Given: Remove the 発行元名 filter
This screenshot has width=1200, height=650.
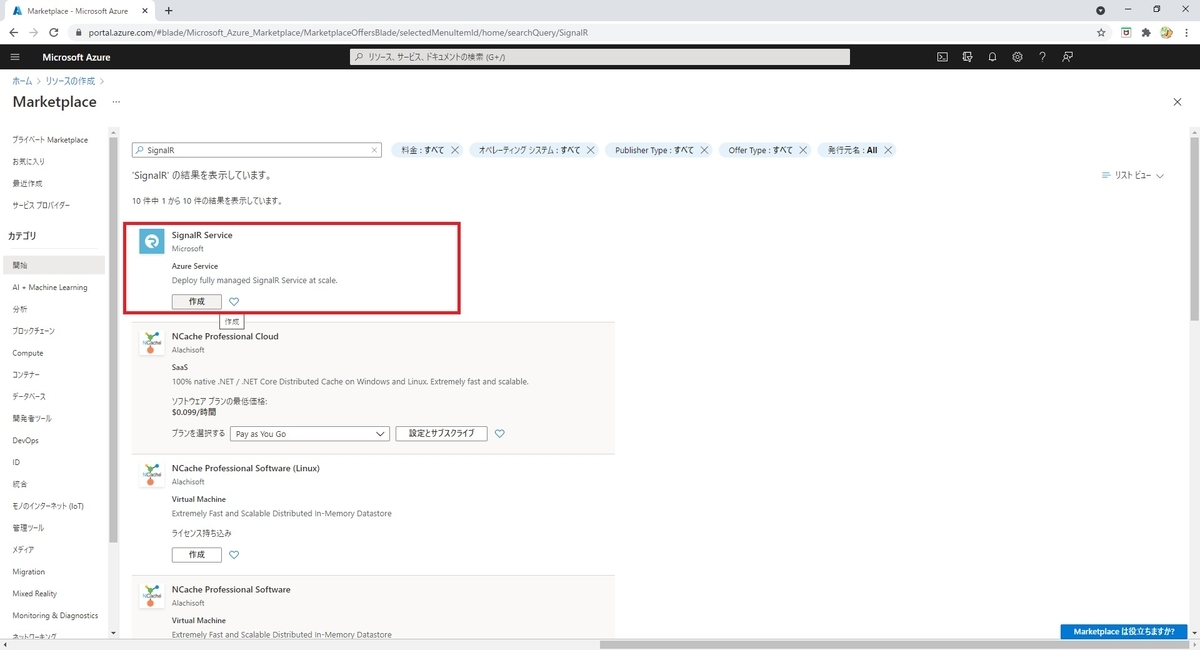Looking at the screenshot, I should pos(887,150).
